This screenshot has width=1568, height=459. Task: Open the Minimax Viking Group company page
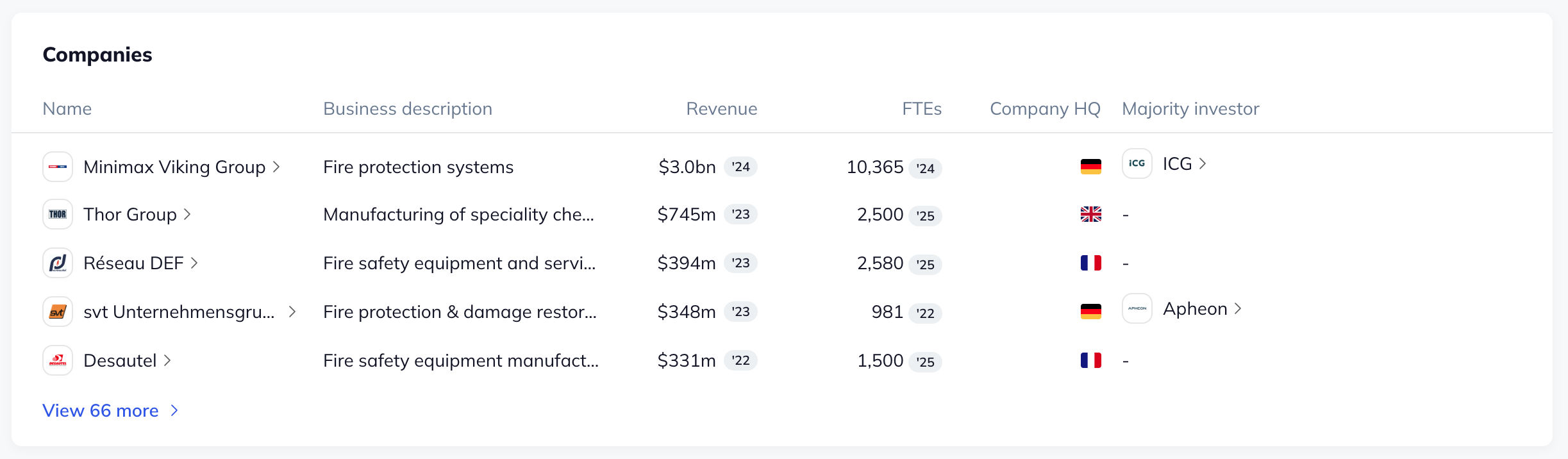coord(174,167)
